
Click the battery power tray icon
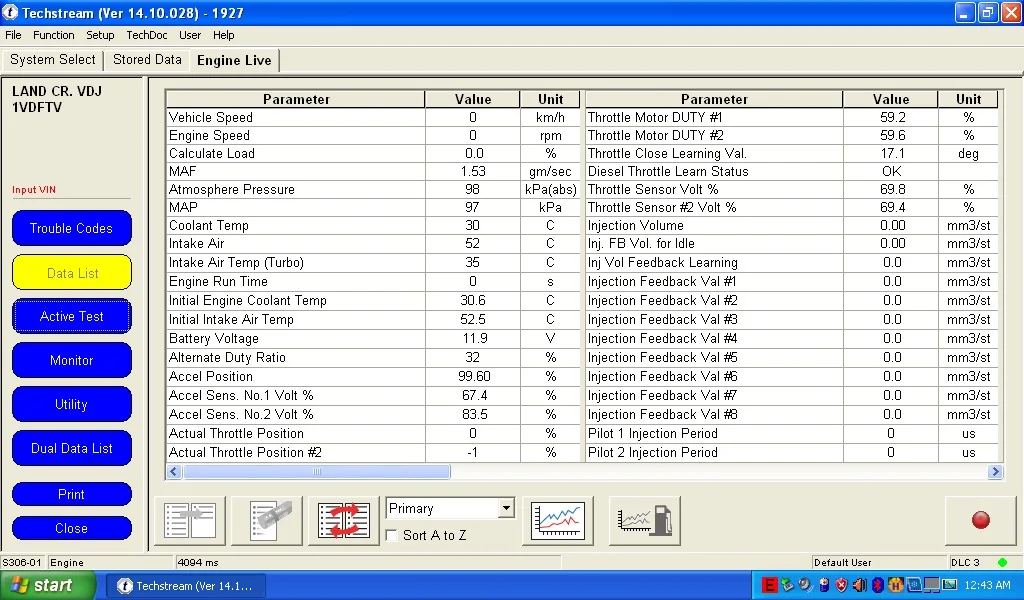pos(824,585)
